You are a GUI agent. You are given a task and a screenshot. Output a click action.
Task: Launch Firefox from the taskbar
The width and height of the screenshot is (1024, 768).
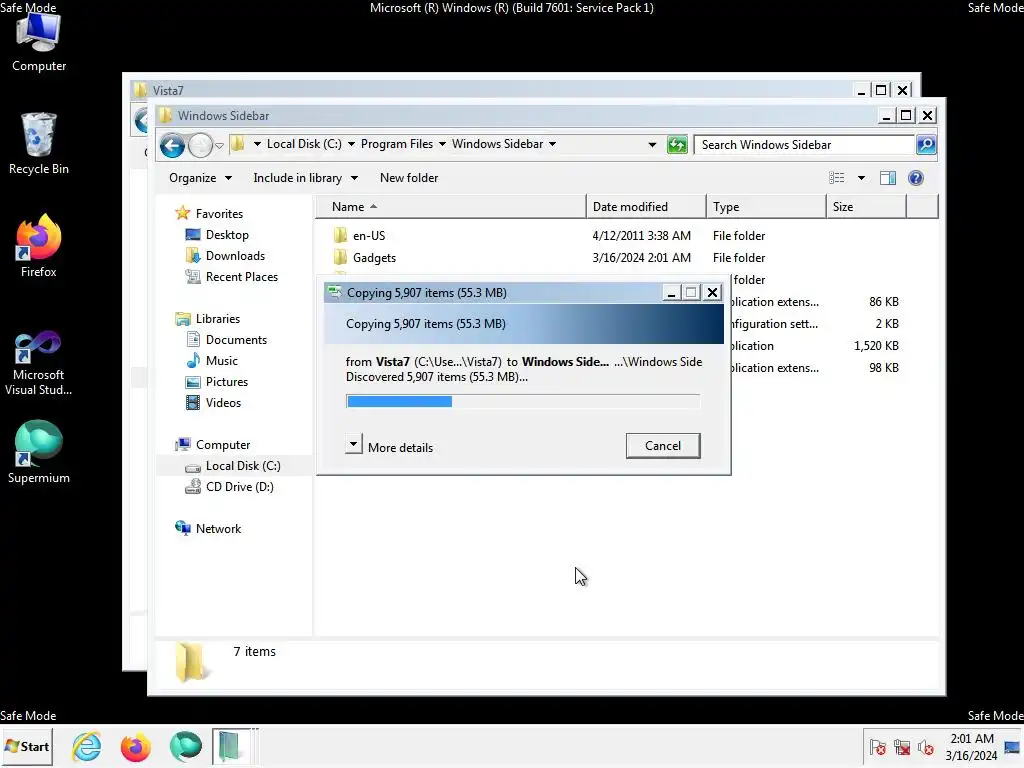pos(136,746)
